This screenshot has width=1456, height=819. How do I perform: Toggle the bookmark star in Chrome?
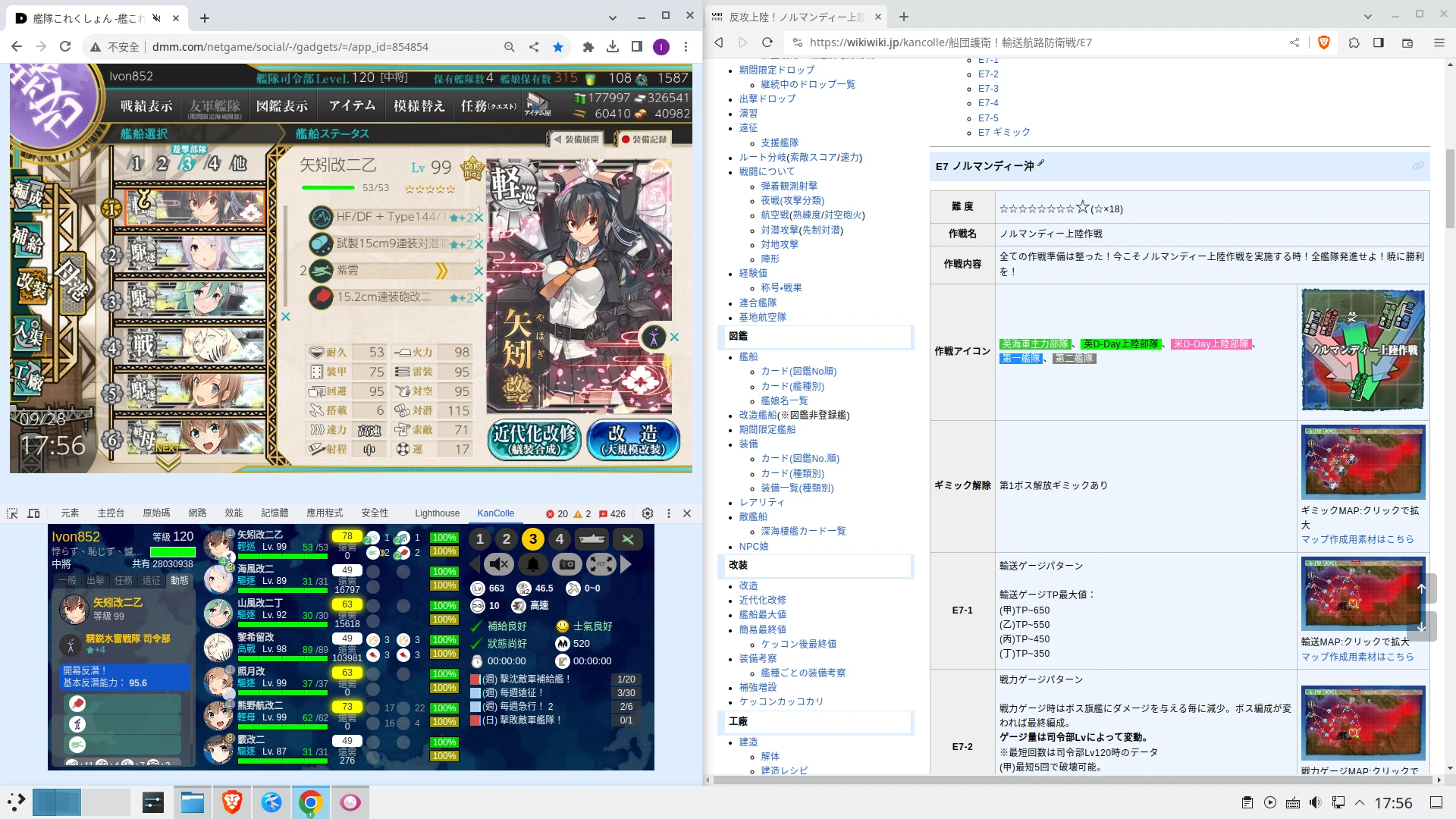pyautogui.click(x=558, y=47)
